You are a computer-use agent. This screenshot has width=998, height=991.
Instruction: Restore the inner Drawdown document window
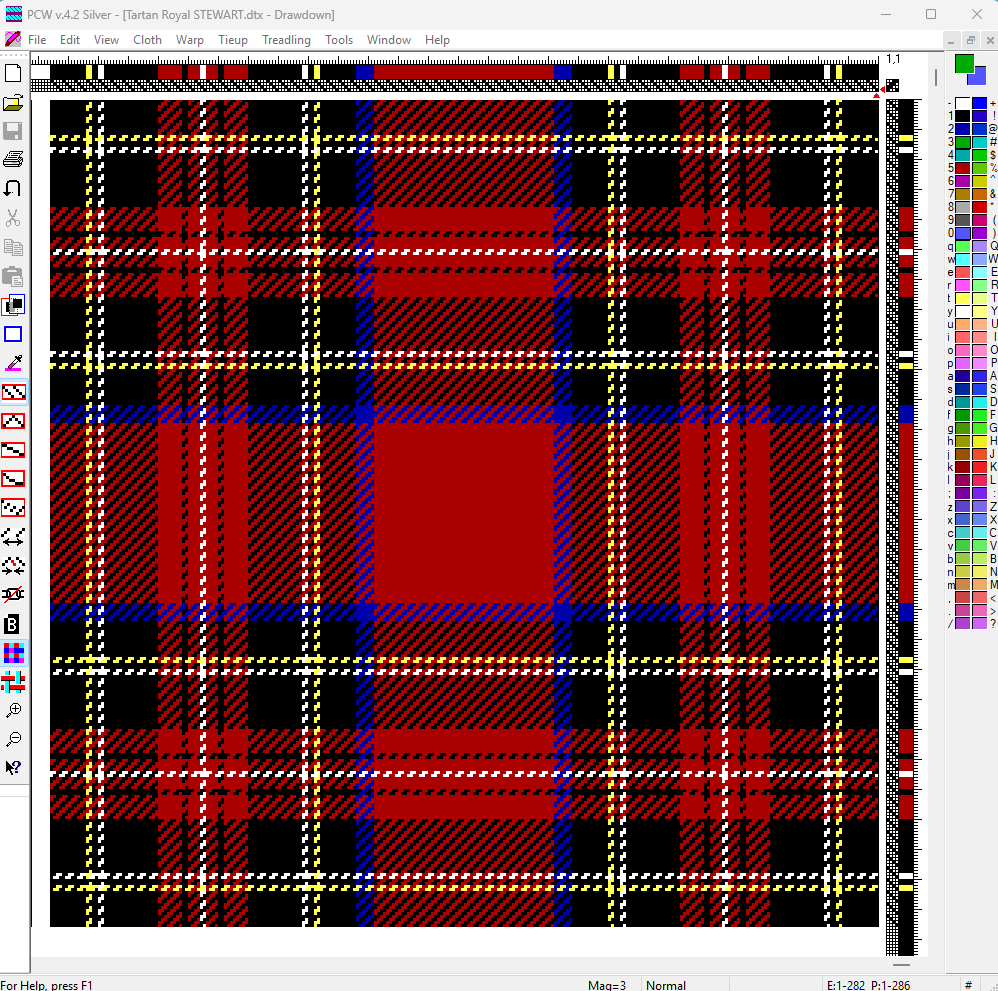tap(971, 40)
